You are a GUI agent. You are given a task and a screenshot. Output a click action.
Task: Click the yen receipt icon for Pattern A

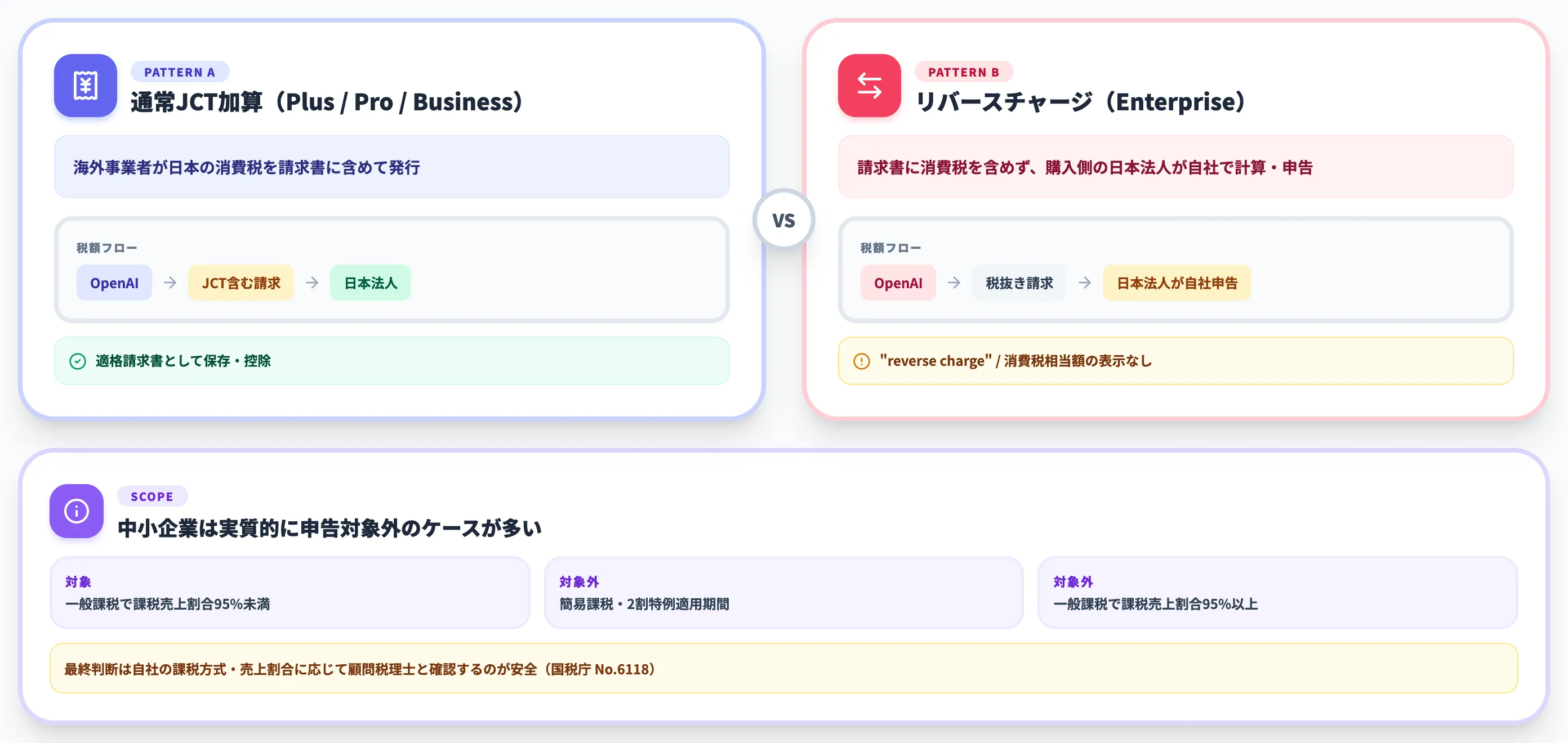[x=85, y=85]
